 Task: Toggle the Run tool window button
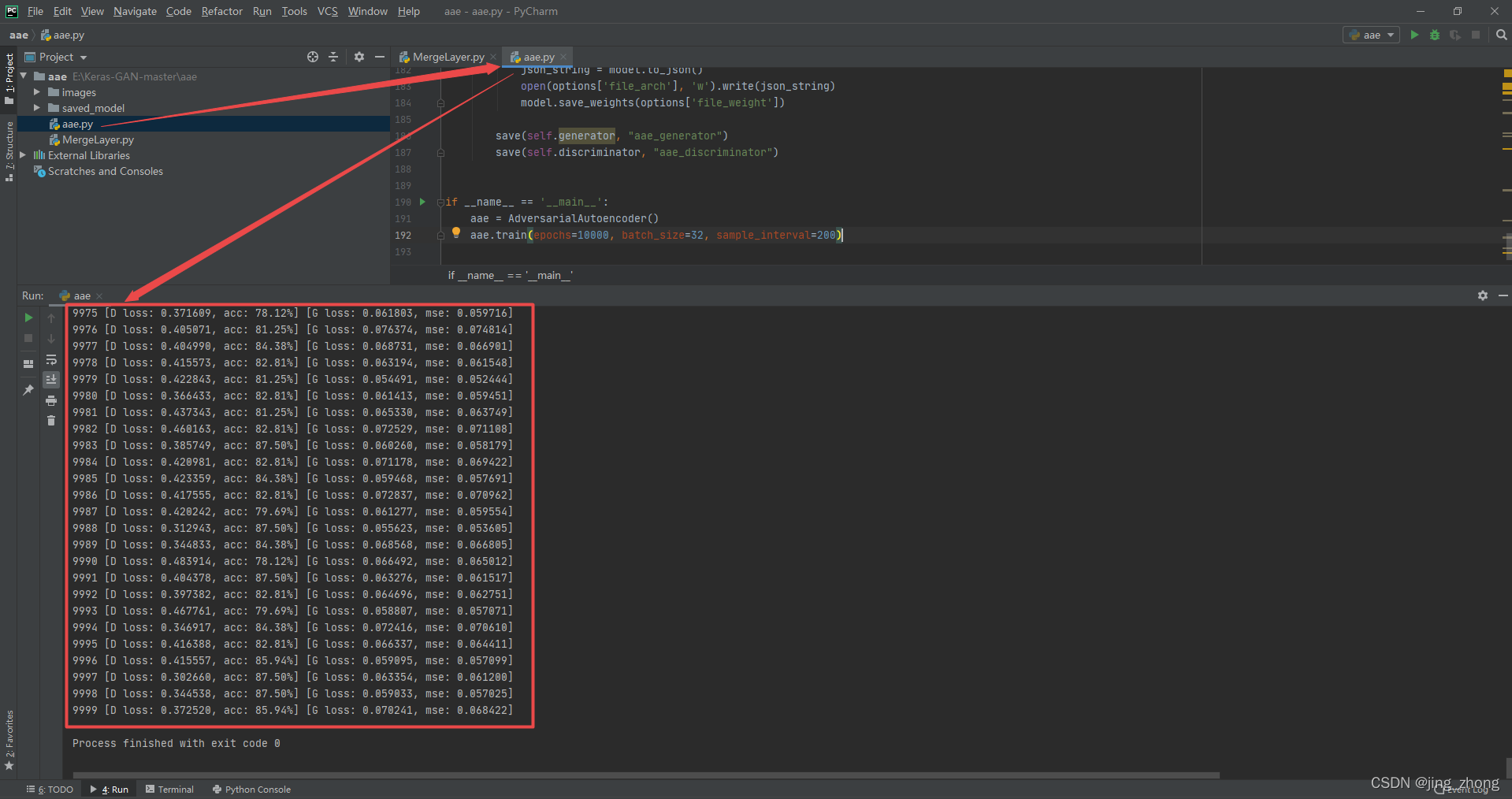tap(110, 789)
